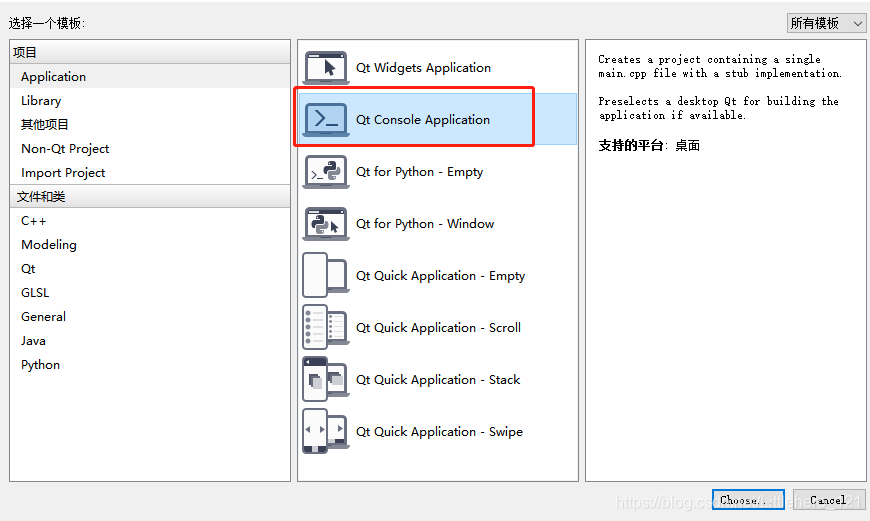
Task: Click the 文件和类 section header
Action: click(x=150, y=196)
